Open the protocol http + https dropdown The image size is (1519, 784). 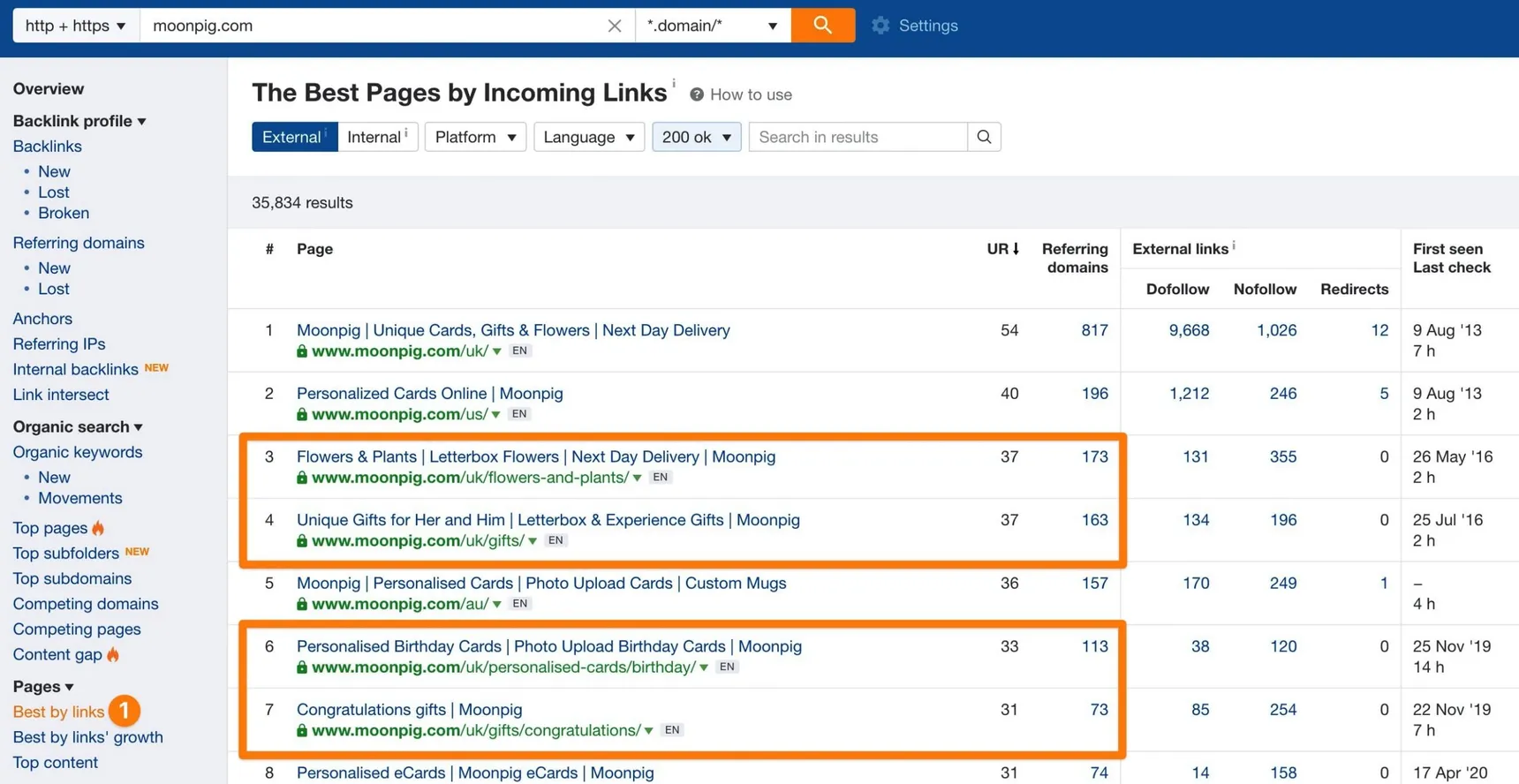(x=76, y=26)
